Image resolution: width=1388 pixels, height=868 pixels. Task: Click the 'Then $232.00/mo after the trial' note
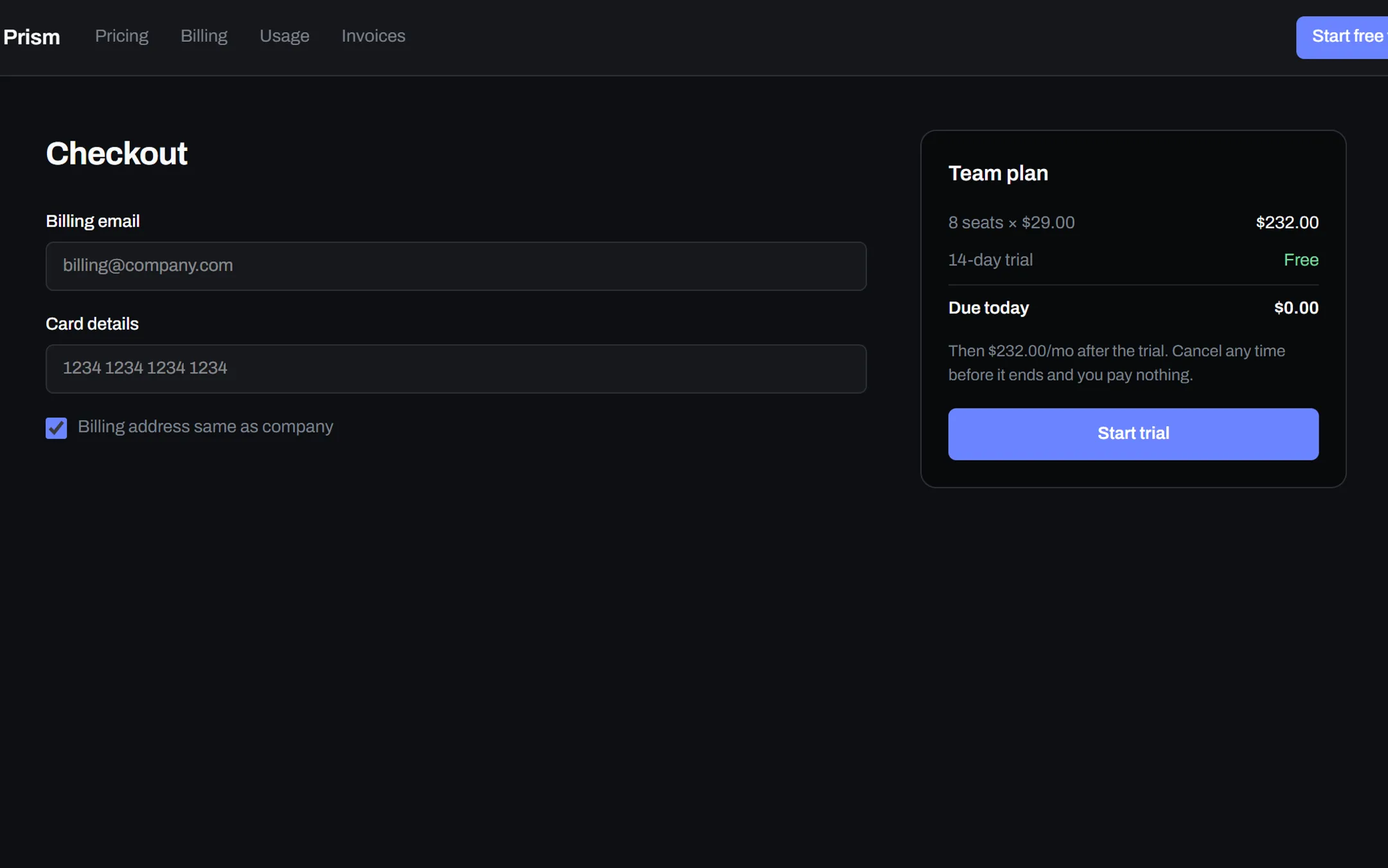tap(1117, 363)
